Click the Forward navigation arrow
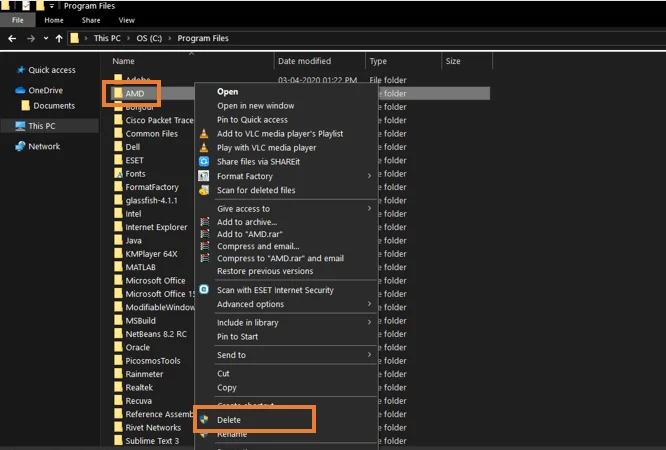The height and width of the screenshot is (450, 666). [x=31, y=39]
